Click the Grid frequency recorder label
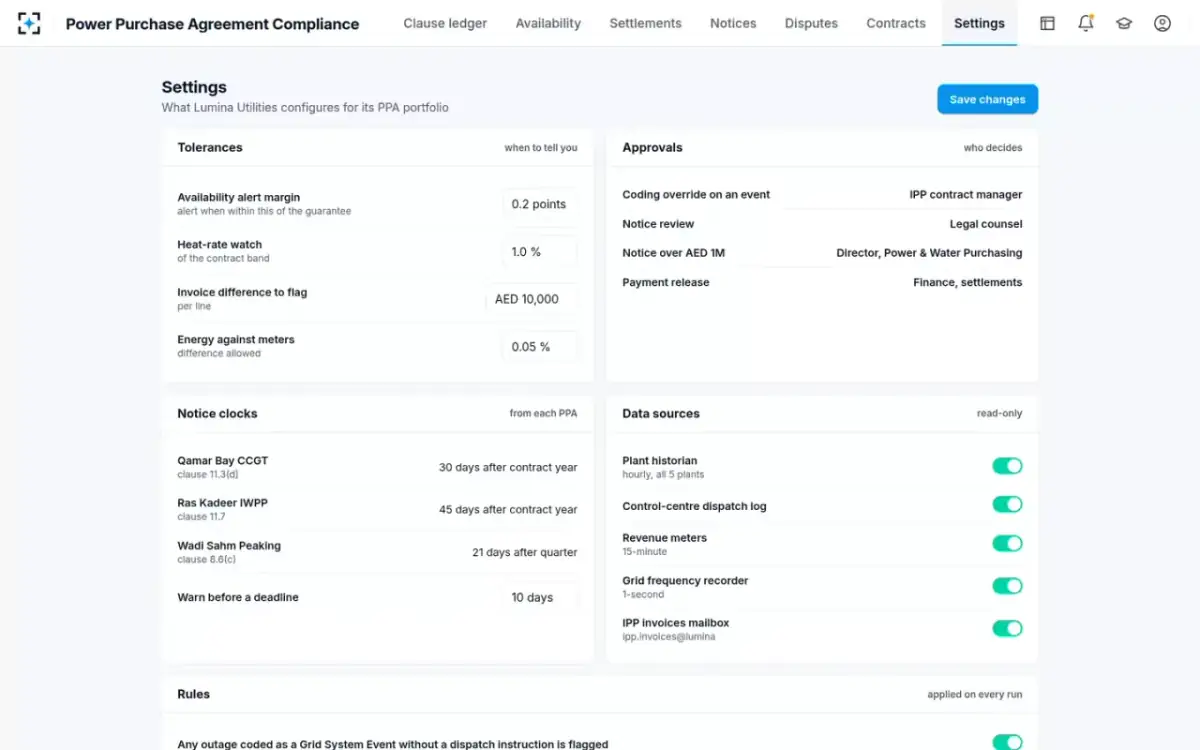 click(x=685, y=581)
